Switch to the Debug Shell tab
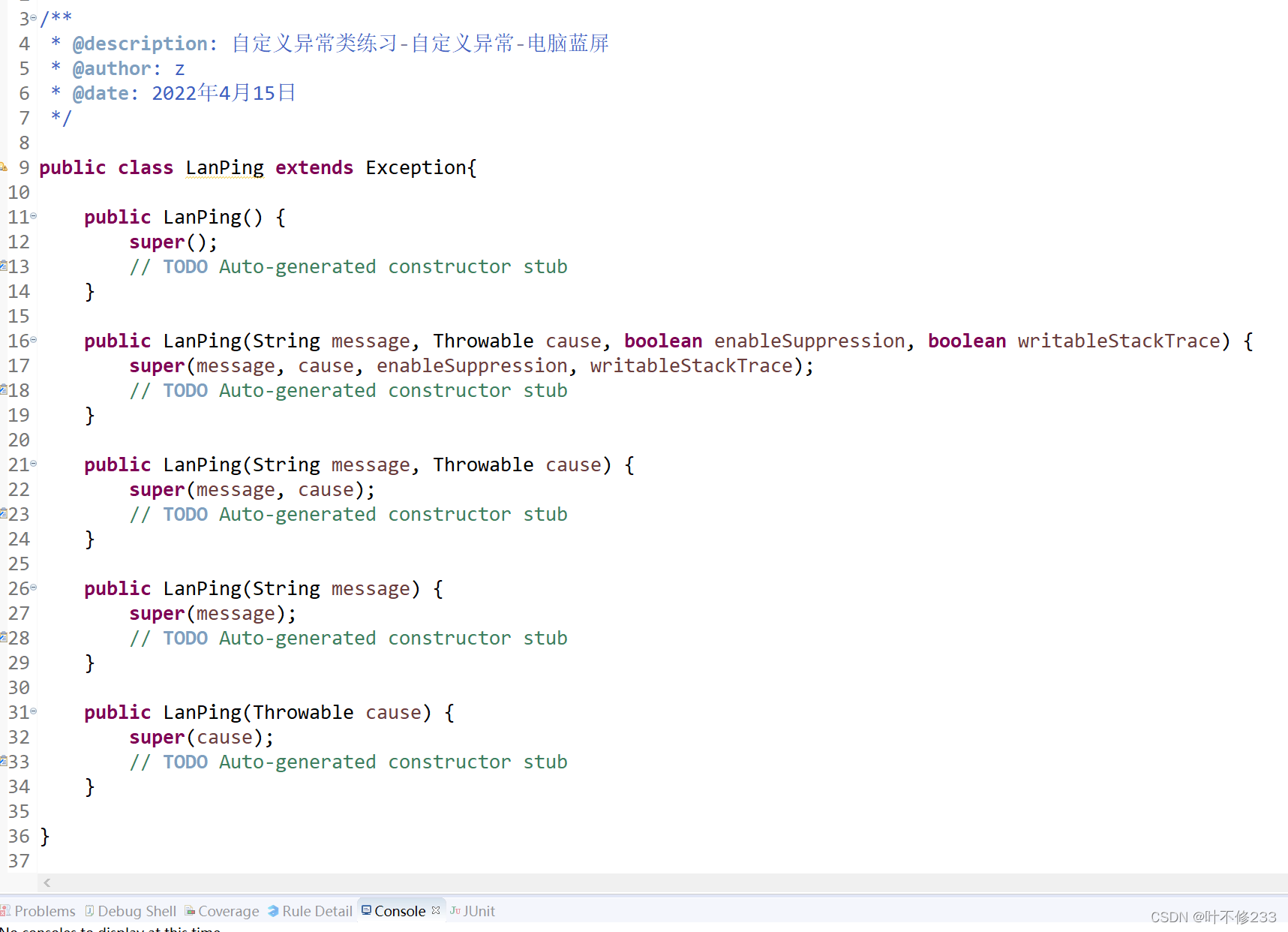This screenshot has width=1288, height=932. point(131,911)
